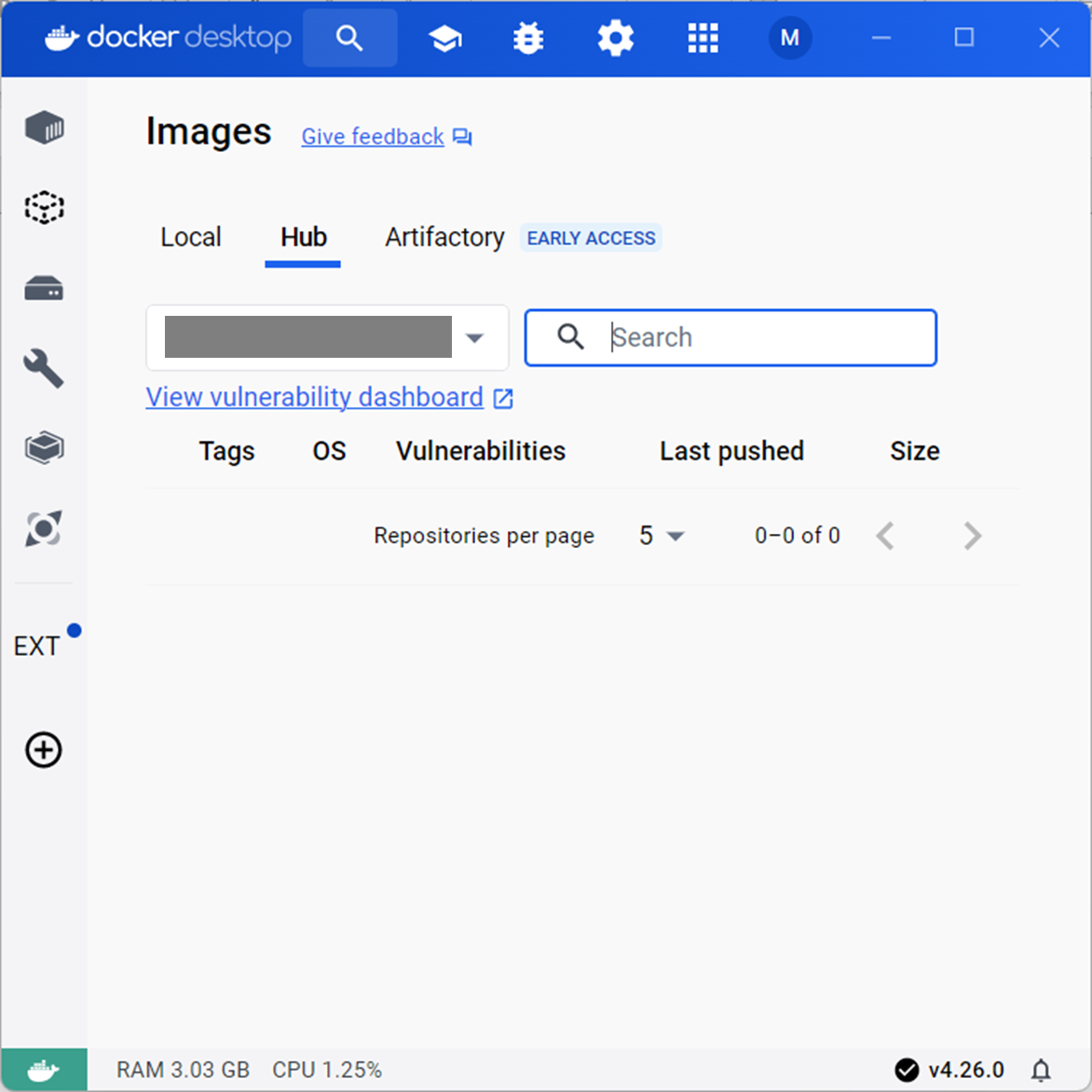Image resolution: width=1092 pixels, height=1092 pixels.
Task: Click the Tags column header
Action: coord(227,451)
